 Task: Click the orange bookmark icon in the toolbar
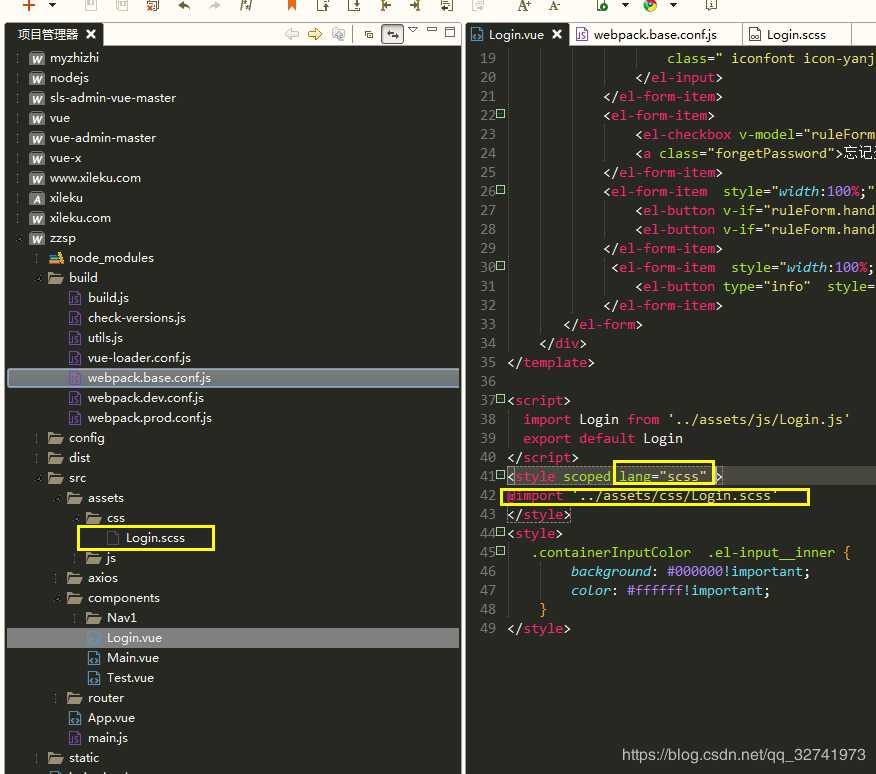292,5
